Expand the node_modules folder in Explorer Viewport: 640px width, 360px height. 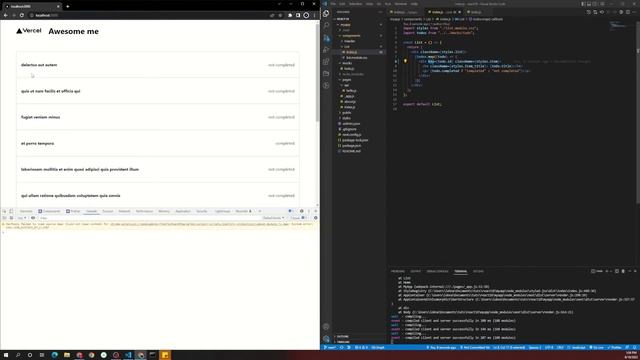click(x=352, y=74)
